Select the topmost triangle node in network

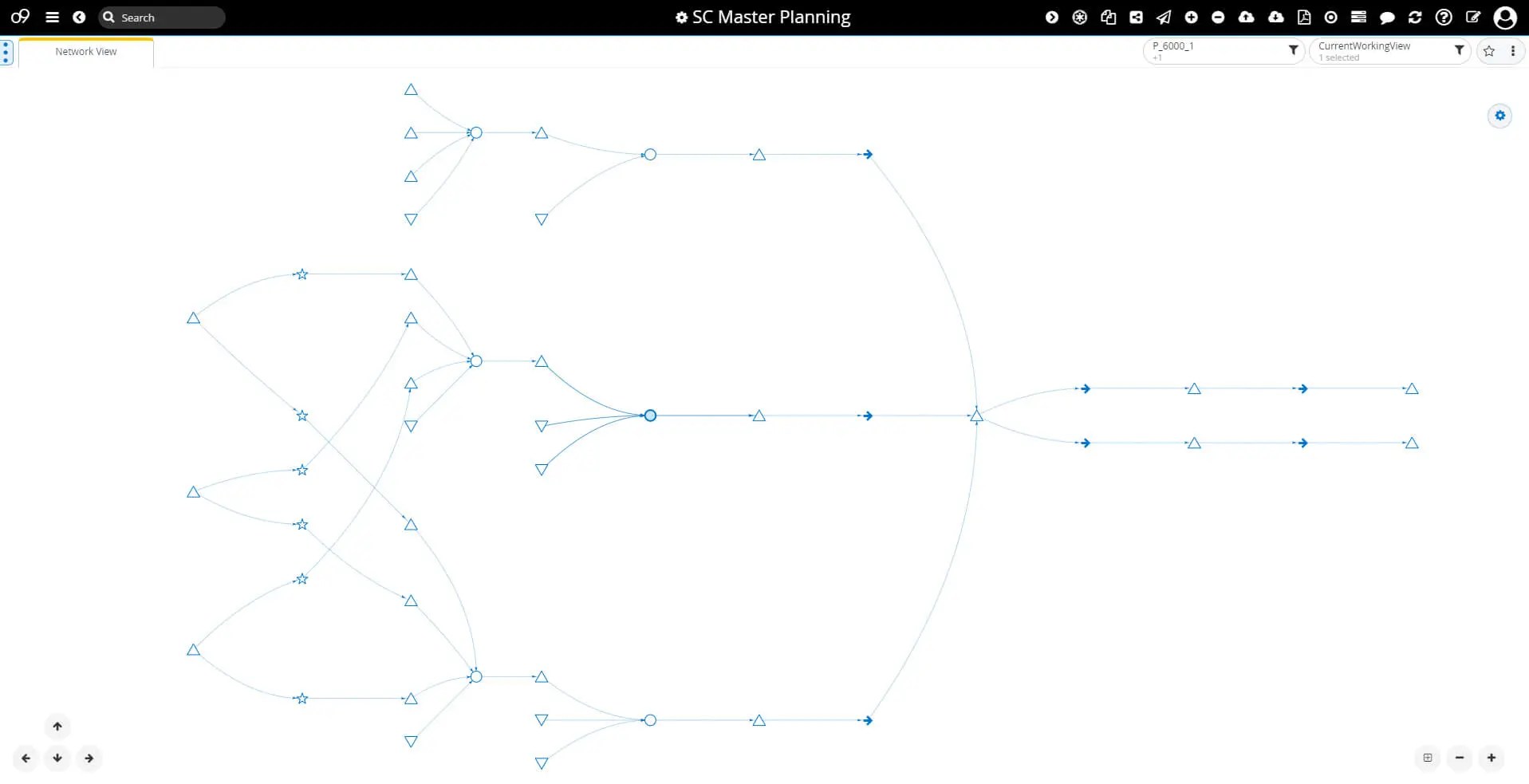(x=411, y=90)
